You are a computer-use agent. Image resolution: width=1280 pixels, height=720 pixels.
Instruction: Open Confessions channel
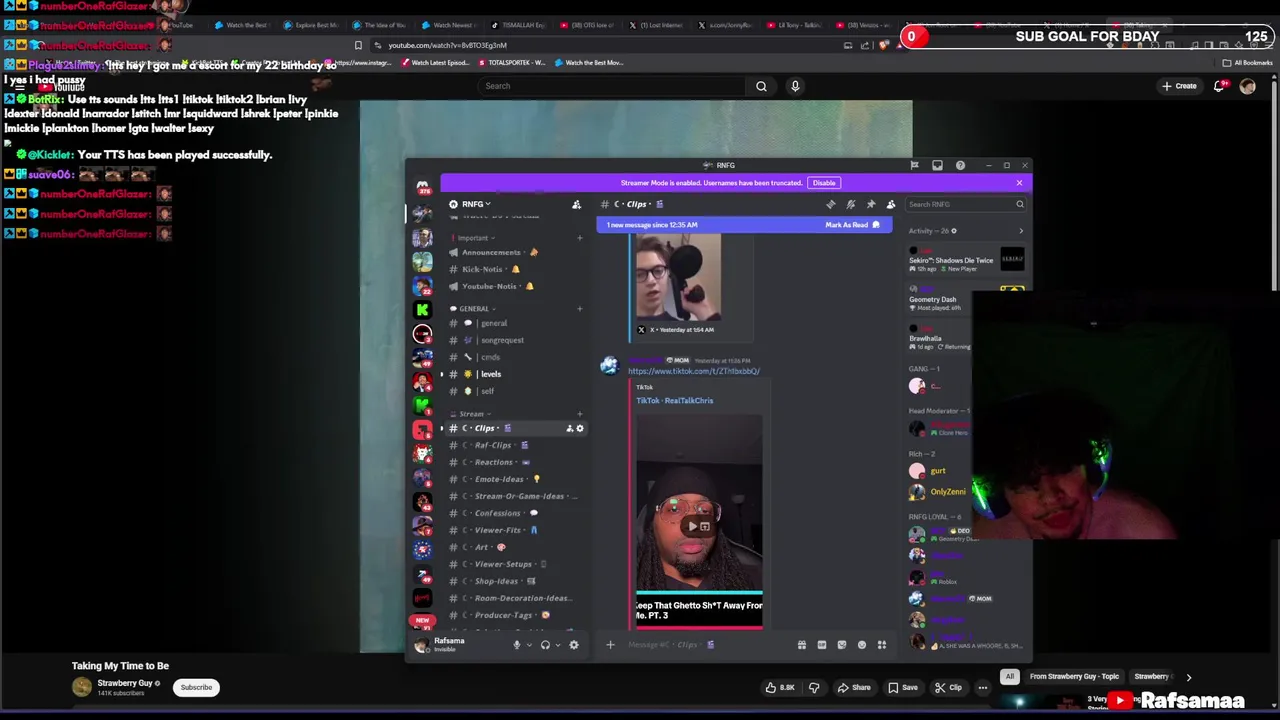[515, 513]
